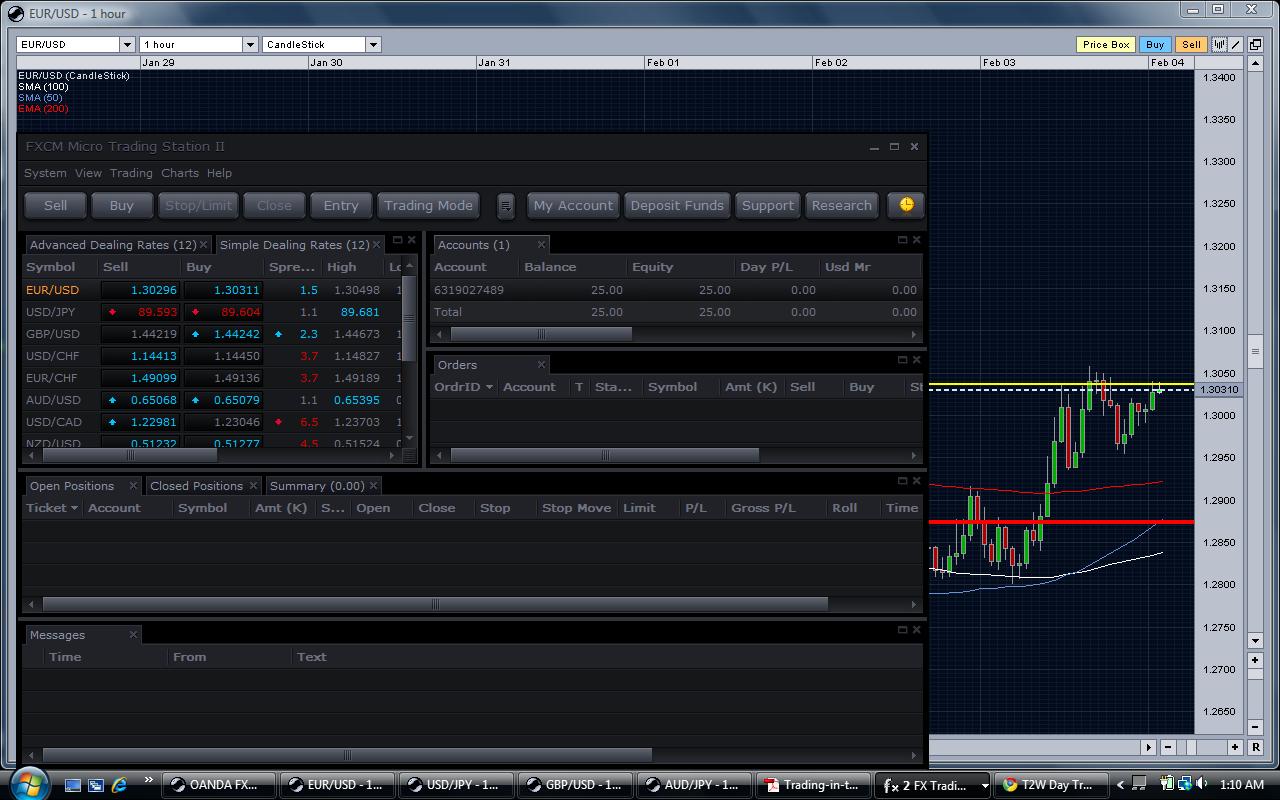Open the Help menu

[x=219, y=173]
